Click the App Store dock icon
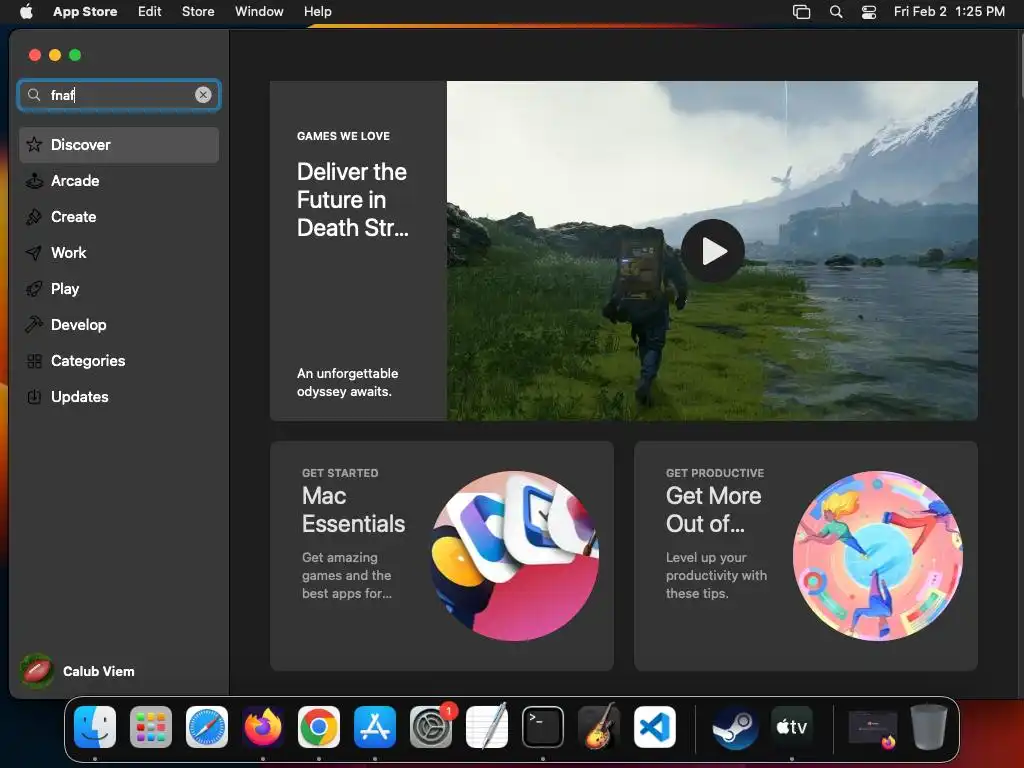 pyautogui.click(x=375, y=727)
